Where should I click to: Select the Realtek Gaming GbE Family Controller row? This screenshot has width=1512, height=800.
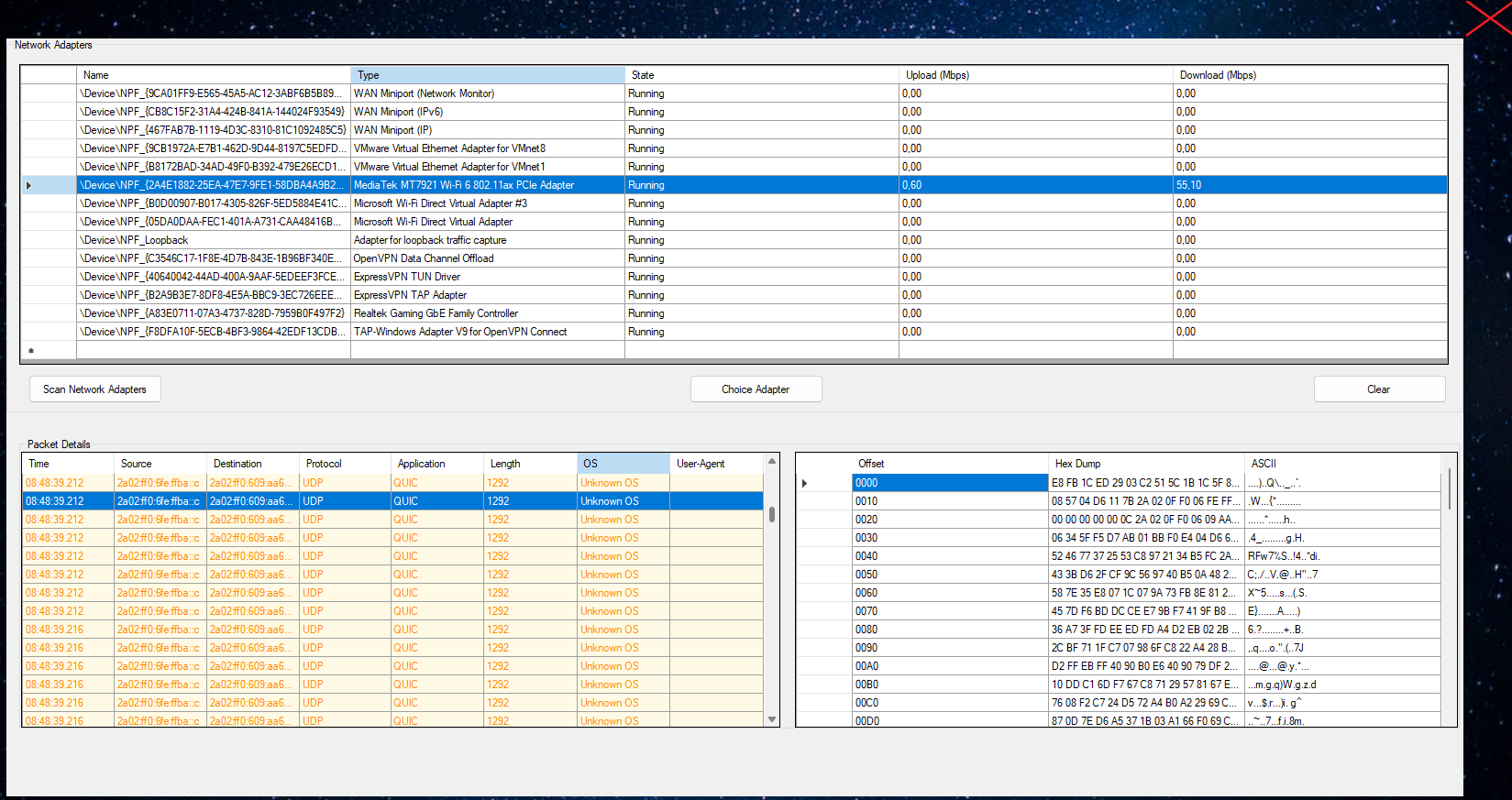pos(436,313)
